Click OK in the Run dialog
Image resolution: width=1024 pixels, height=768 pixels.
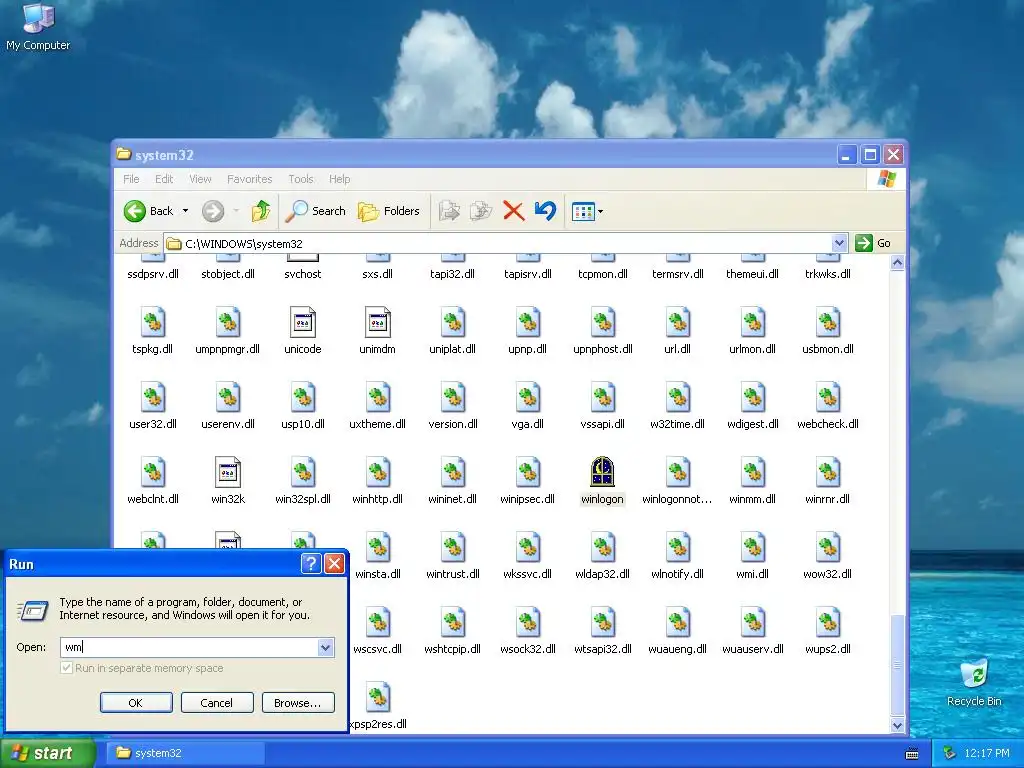point(136,703)
